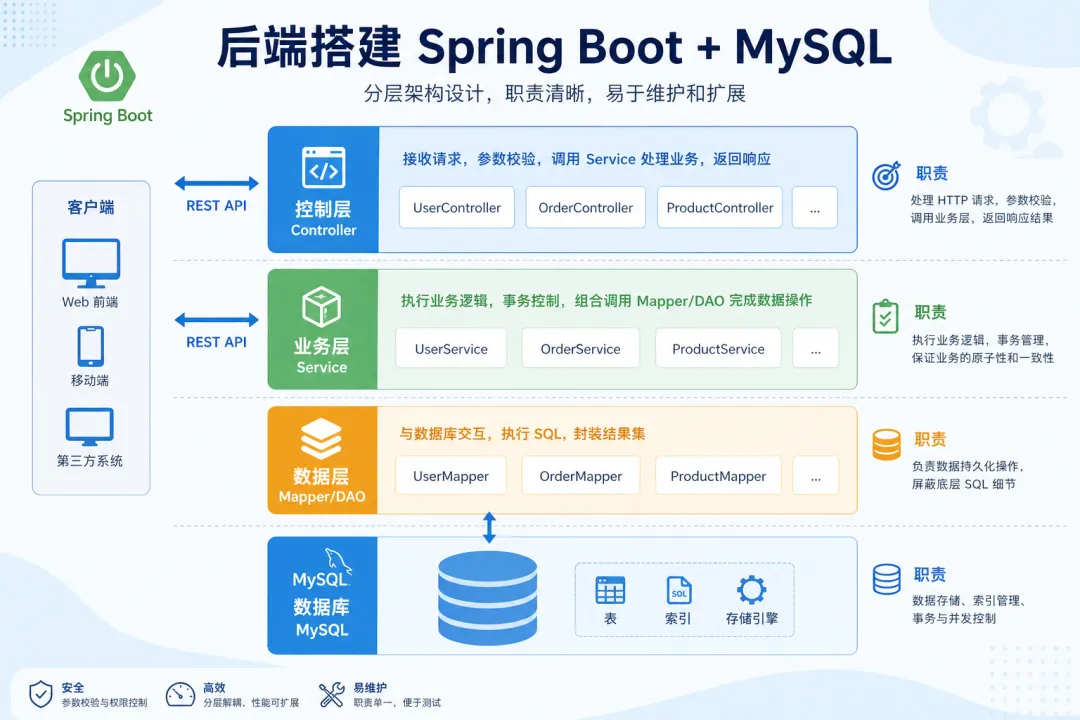Click the 数据库 MySQL label
1080x720 pixels.
(x=322, y=618)
